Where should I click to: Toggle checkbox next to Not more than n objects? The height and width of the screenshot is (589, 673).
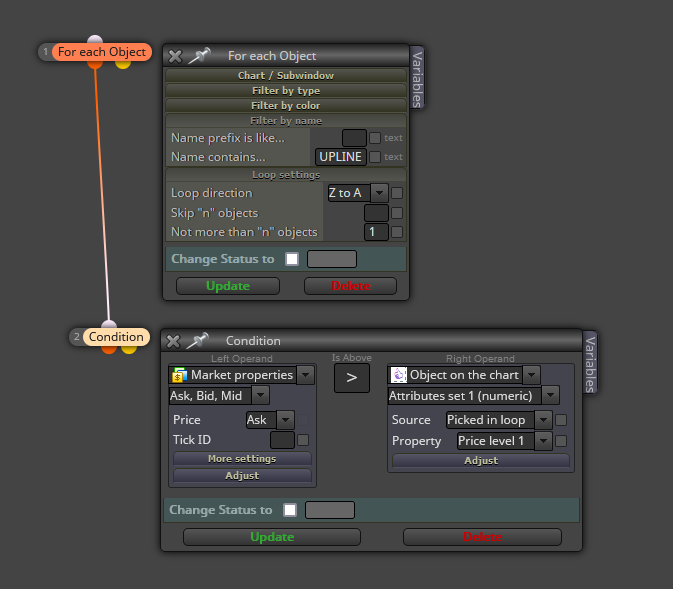point(397,232)
